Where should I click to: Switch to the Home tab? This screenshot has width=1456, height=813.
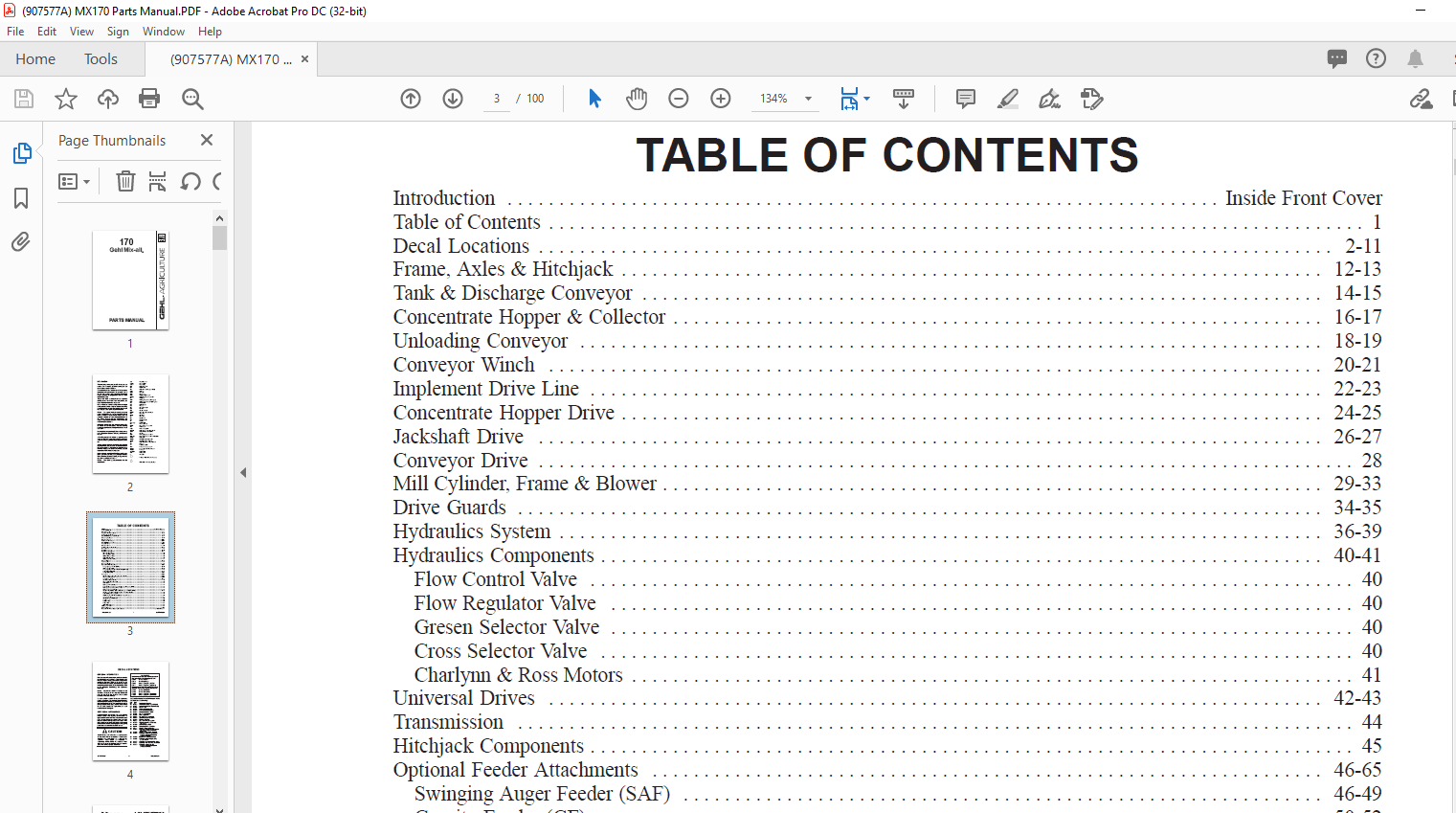pos(35,59)
